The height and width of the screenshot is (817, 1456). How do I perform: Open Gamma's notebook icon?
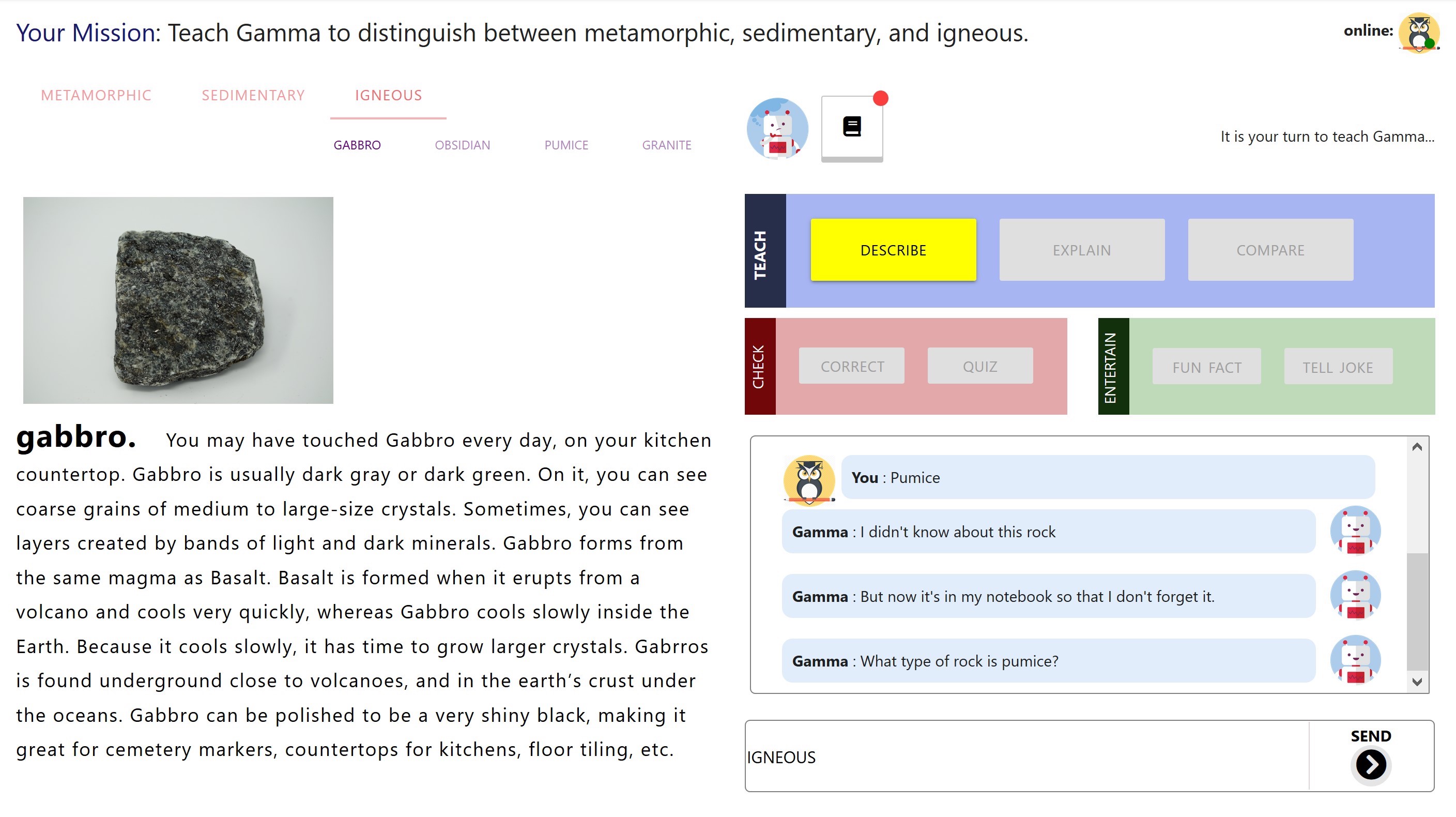[x=851, y=127]
